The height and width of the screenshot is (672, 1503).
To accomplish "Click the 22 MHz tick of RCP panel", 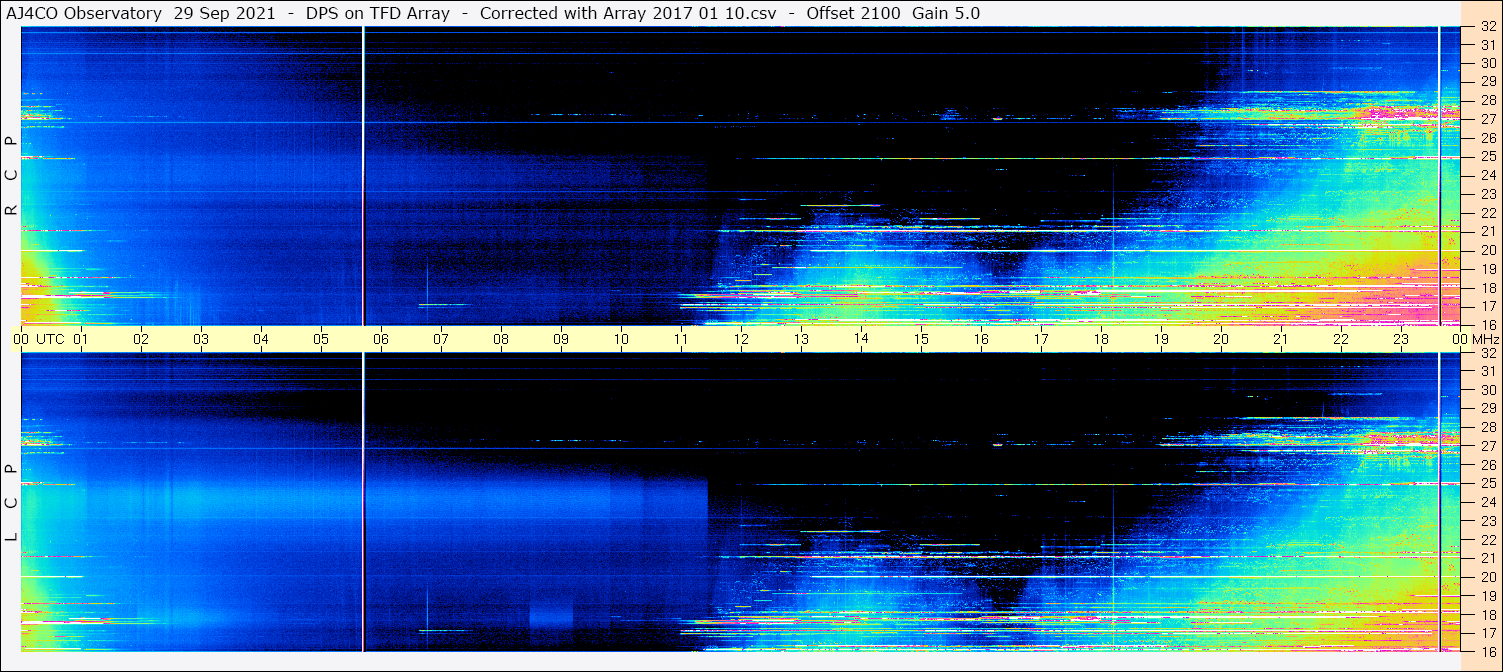I will (1487, 213).
